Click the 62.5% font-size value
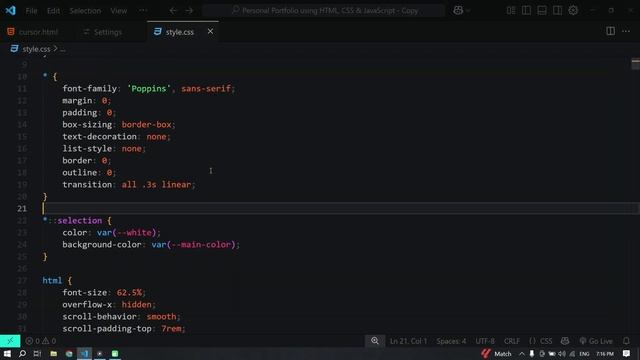This screenshot has width=640, height=360. click(129, 292)
